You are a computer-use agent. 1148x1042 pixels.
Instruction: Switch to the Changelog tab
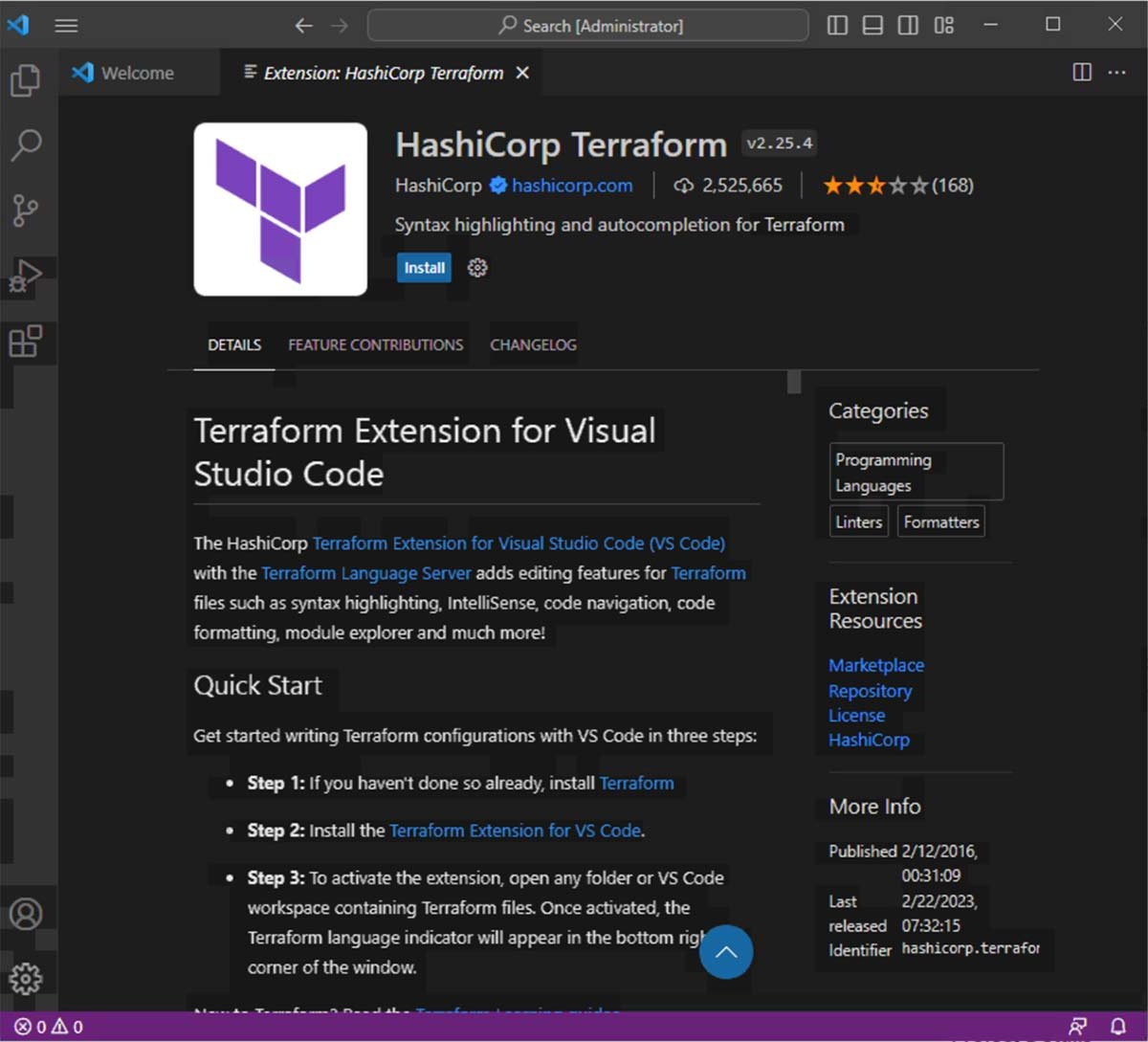tap(533, 344)
